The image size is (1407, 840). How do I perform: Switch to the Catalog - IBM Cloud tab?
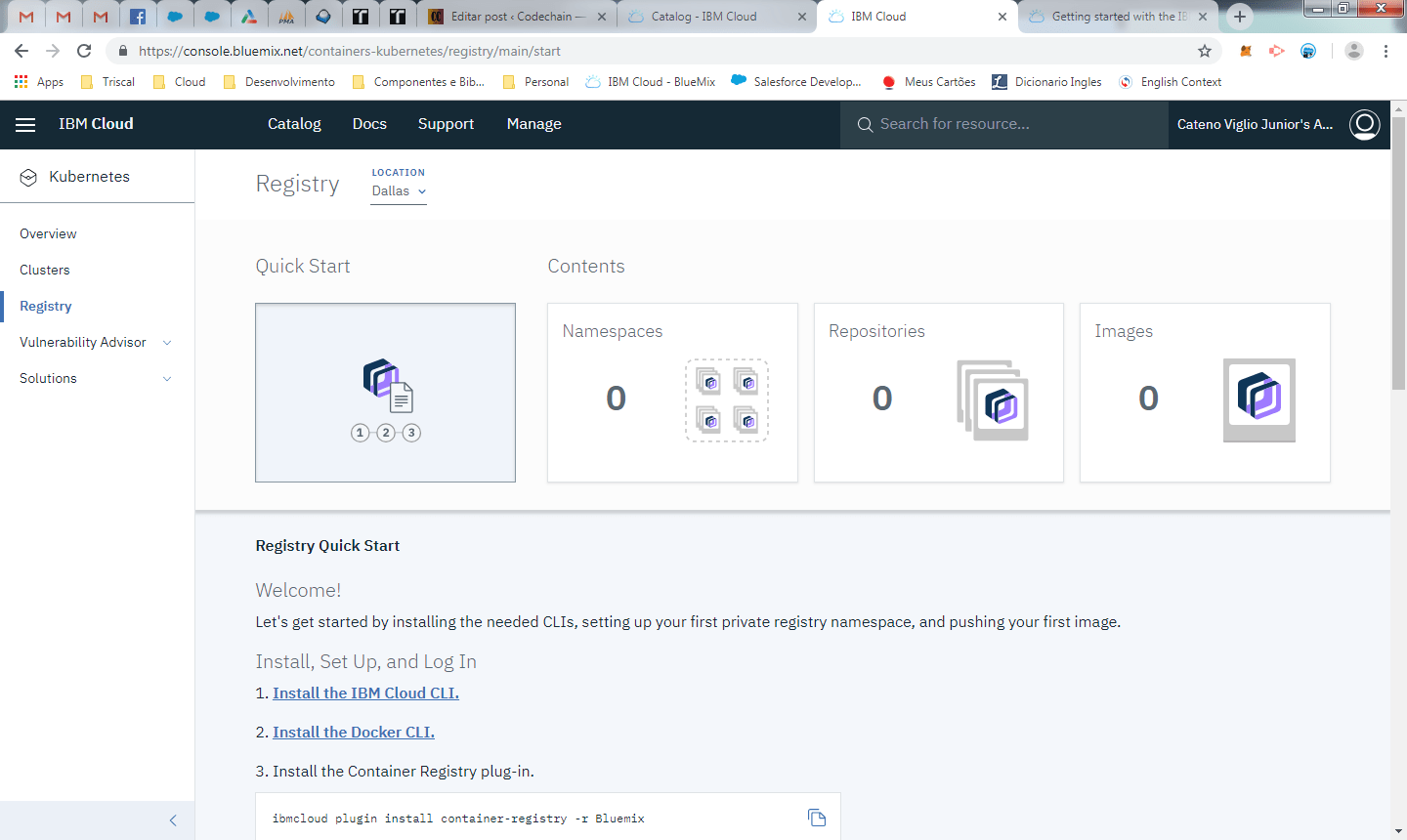pos(716,17)
